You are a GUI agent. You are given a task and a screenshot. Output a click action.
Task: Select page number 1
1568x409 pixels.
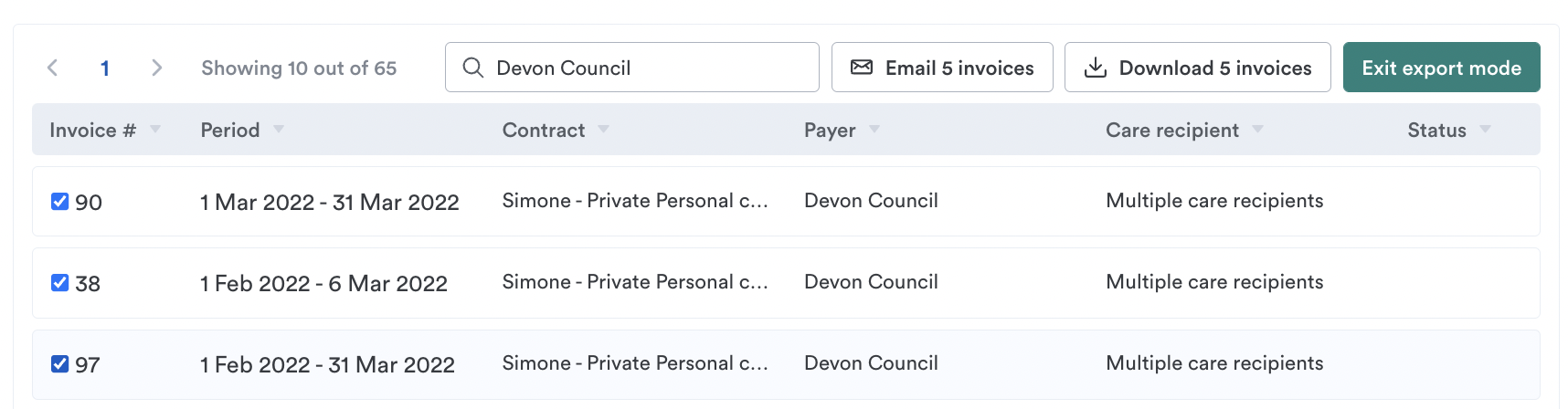coord(105,68)
